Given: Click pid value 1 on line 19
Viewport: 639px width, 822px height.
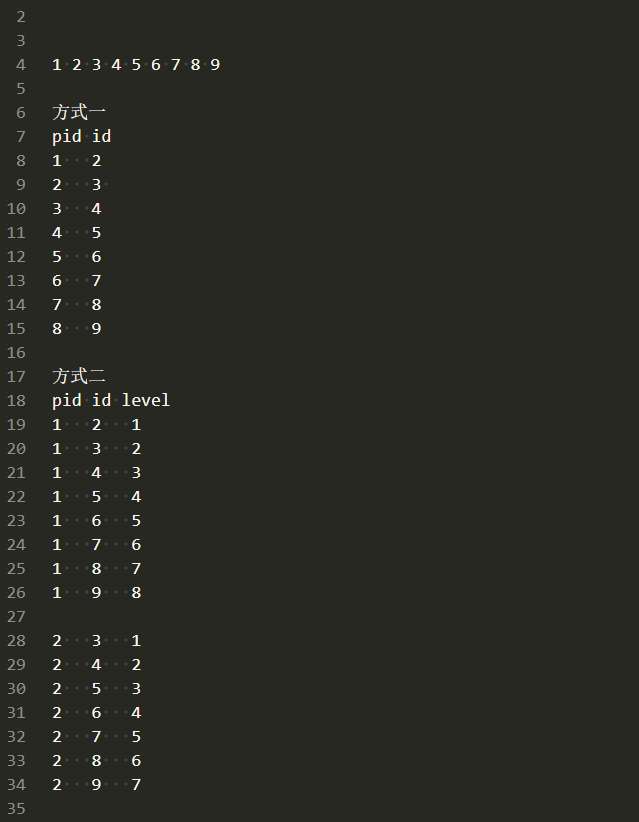Looking at the screenshot, I should (57, 425).
